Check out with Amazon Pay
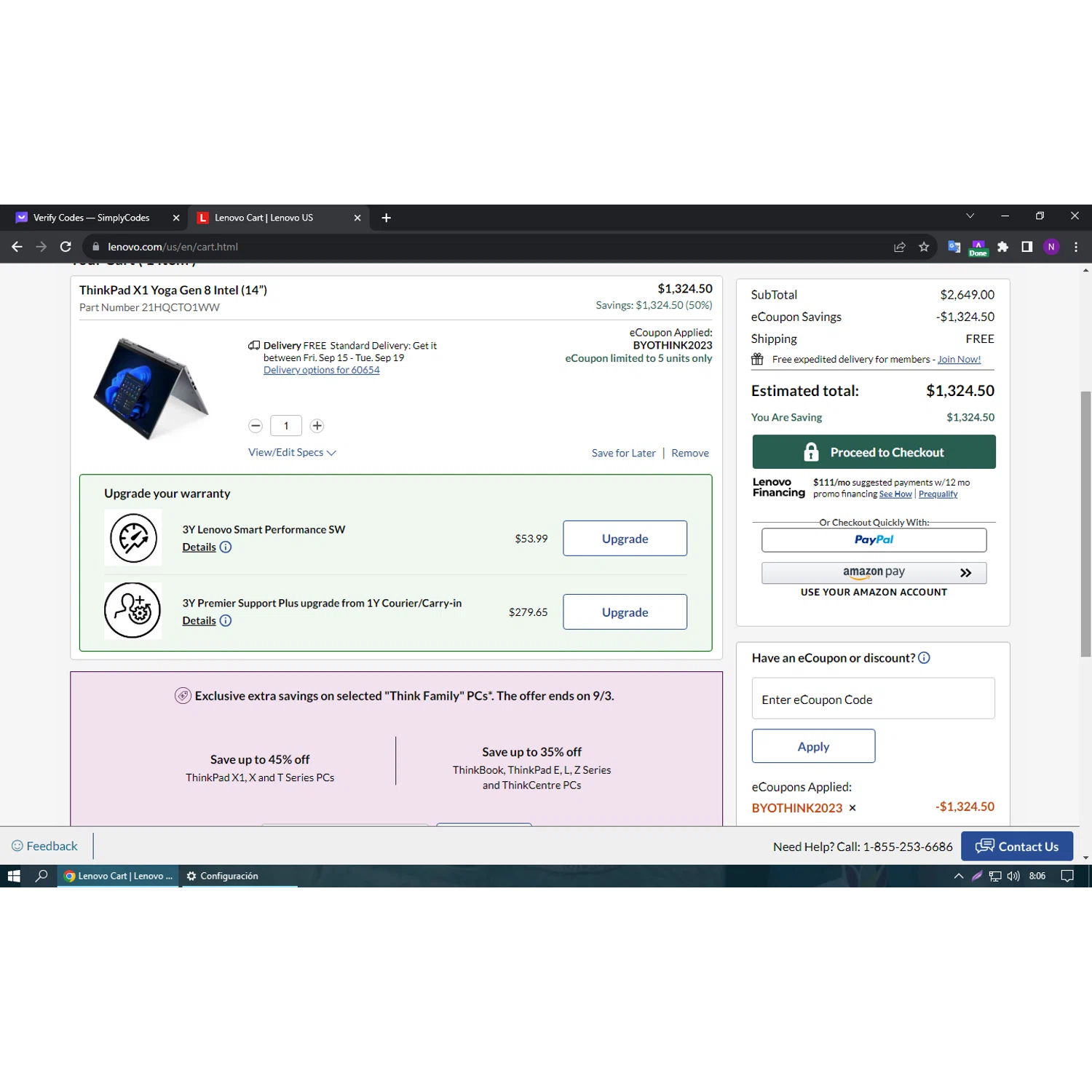1092x1092 pixels. 874,573
